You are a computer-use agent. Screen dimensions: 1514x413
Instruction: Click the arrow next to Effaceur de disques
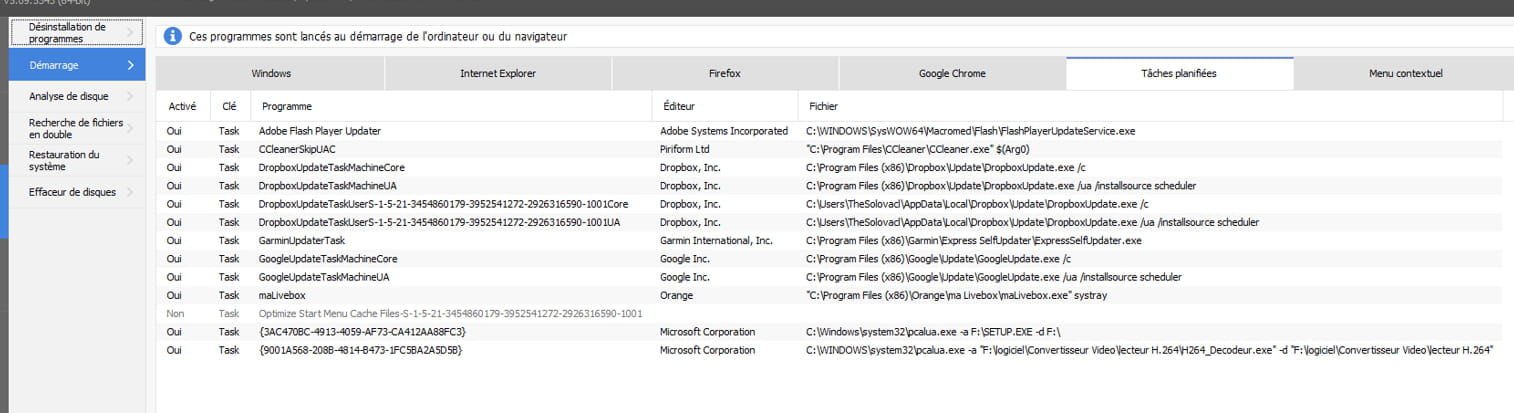click(130, 192)
